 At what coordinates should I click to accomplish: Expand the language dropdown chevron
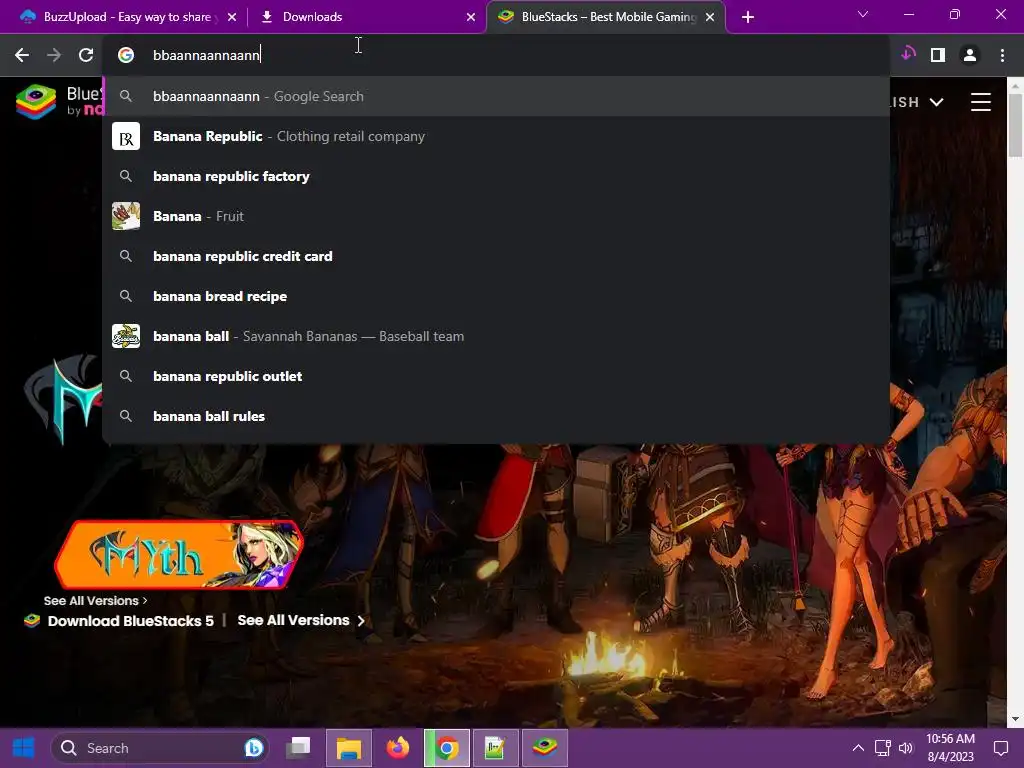click(936, 102)
